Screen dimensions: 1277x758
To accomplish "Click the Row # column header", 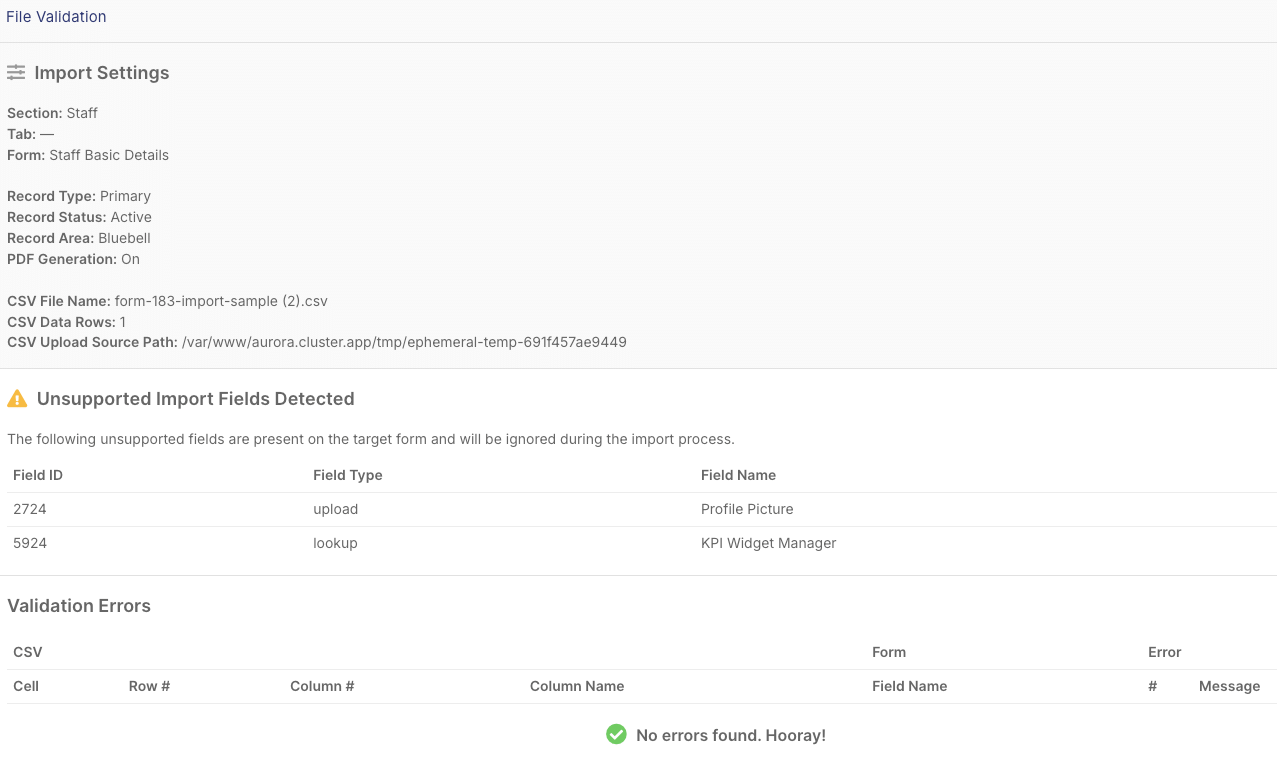I will (x=149, y=686).
